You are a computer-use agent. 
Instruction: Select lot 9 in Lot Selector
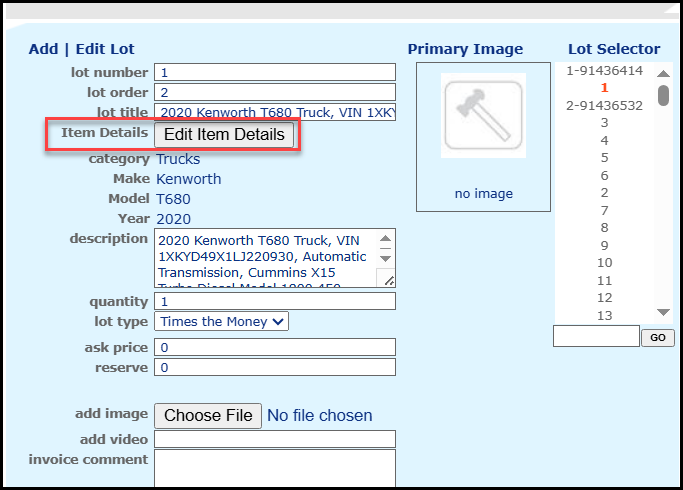[605, 245]
